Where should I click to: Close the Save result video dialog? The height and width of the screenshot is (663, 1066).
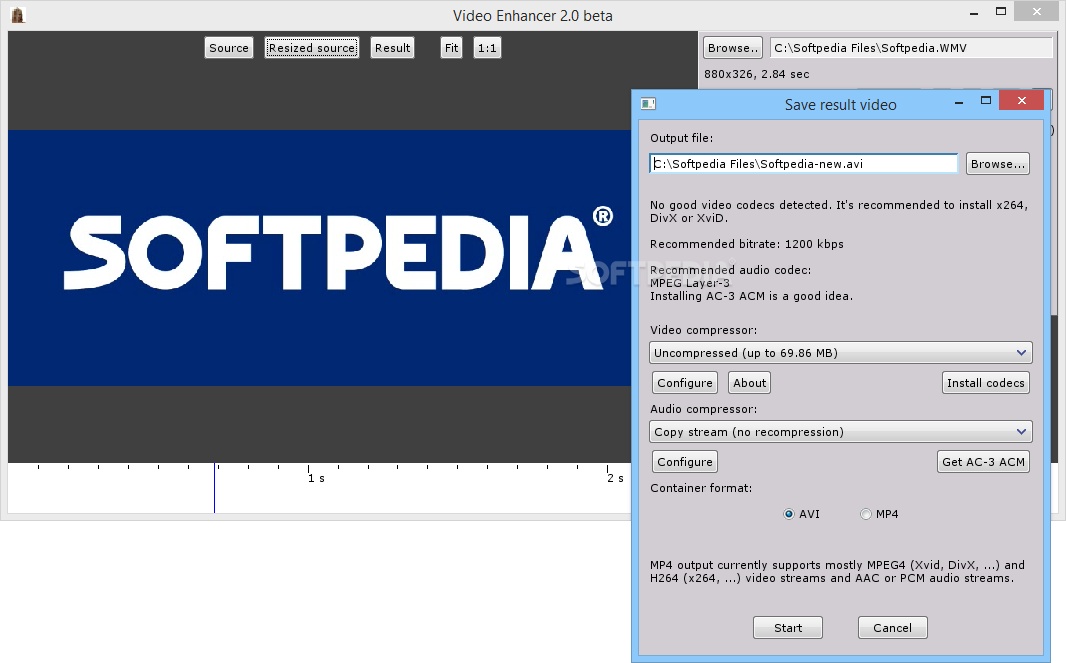(1021, 100)
